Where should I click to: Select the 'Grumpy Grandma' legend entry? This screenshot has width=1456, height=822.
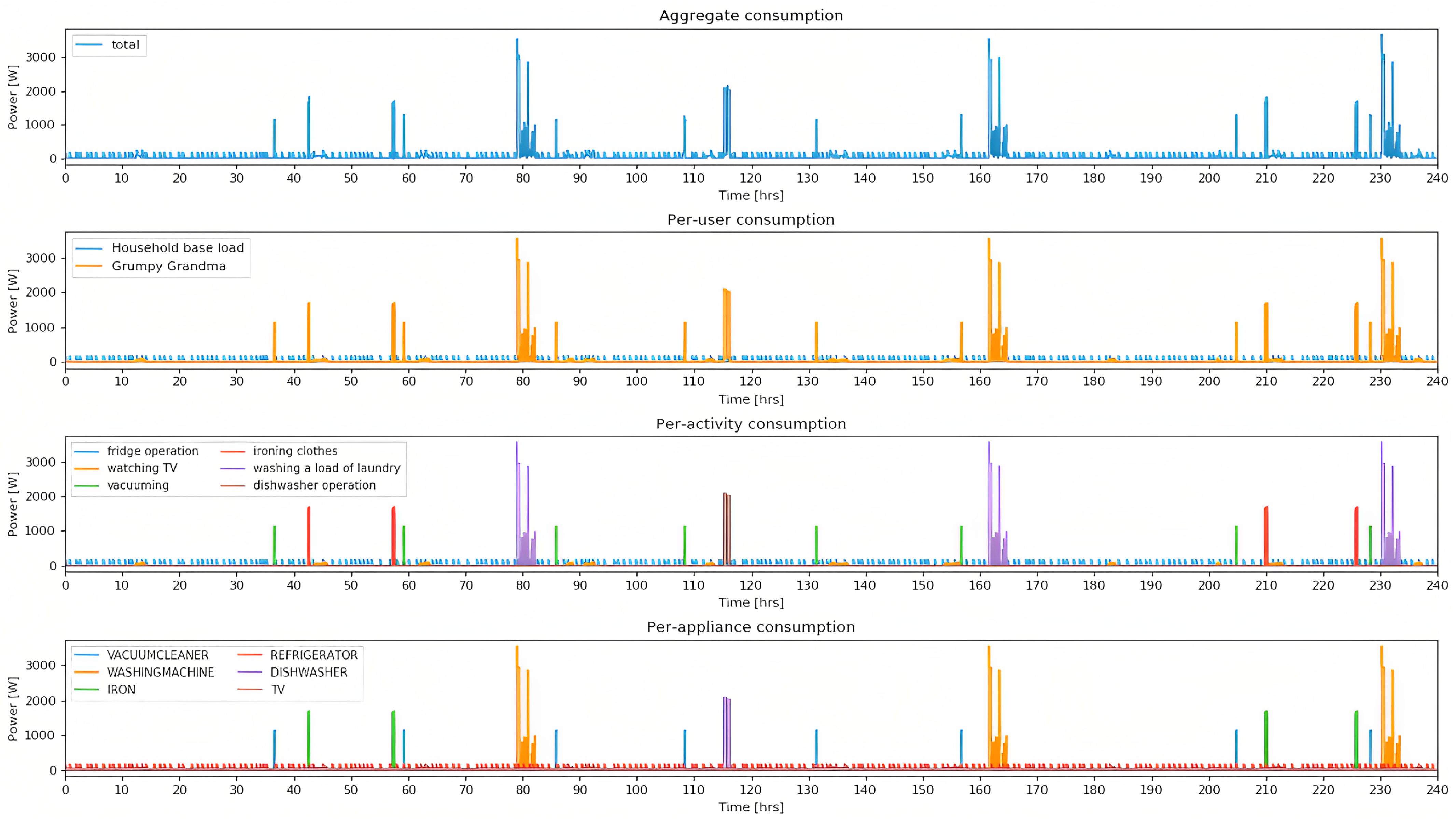pos(168,266)
